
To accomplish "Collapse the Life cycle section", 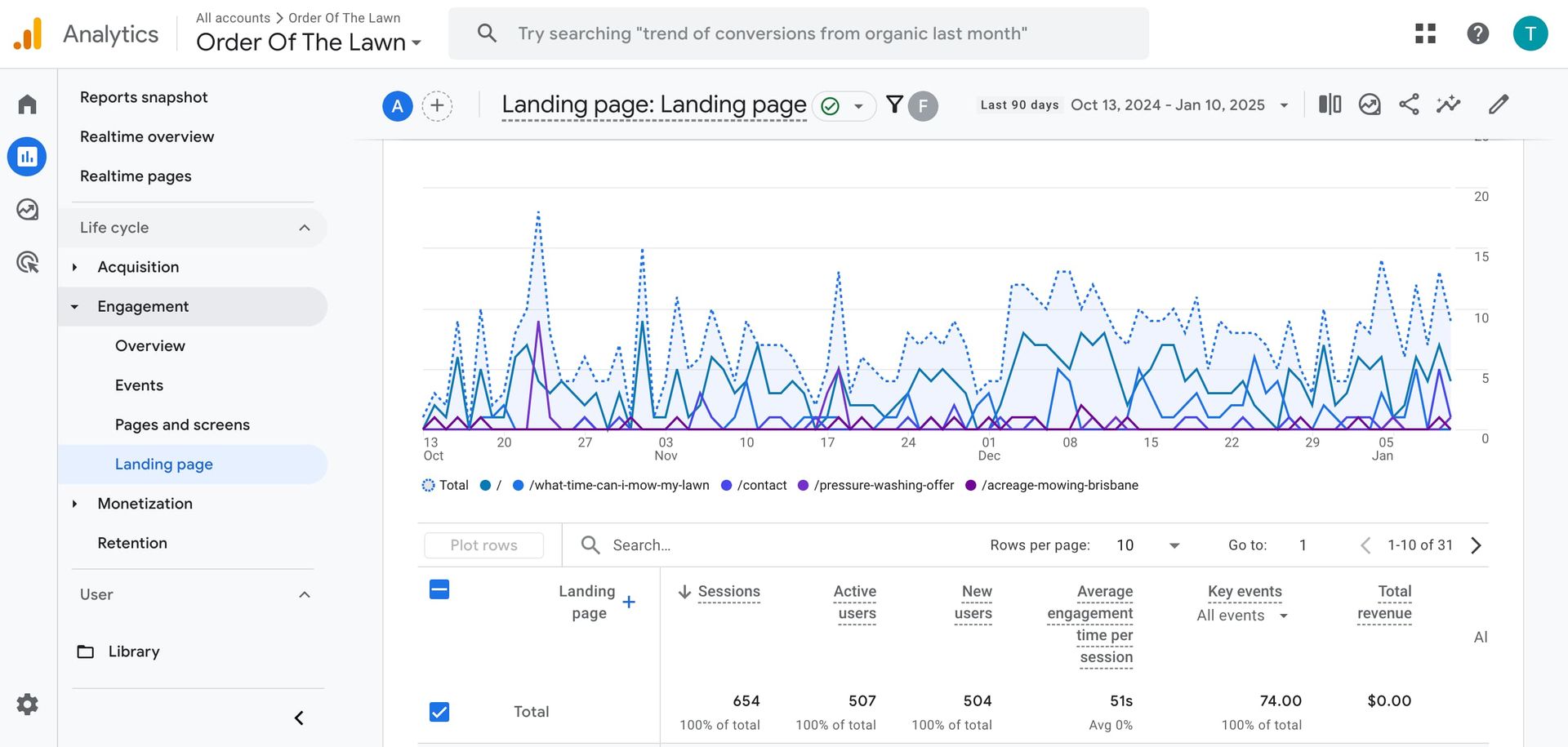I will (305, 228).
